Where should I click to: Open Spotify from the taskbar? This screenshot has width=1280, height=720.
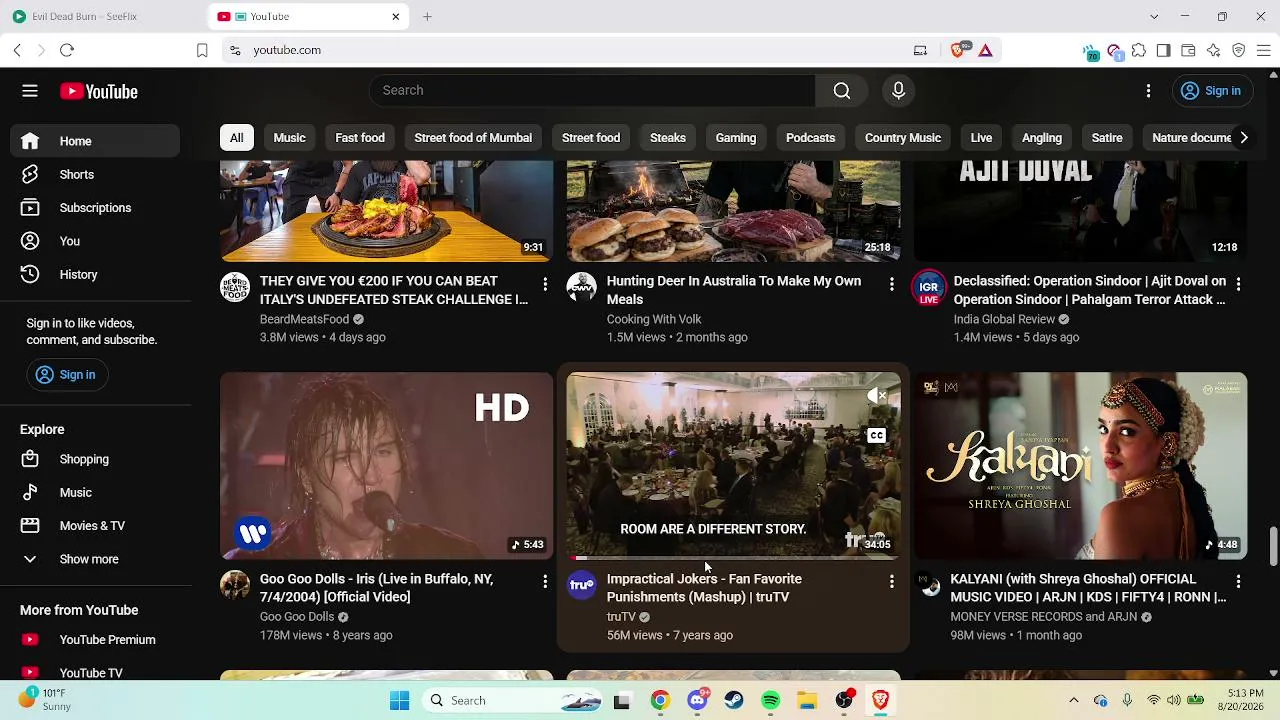click(x=771, y=701)
